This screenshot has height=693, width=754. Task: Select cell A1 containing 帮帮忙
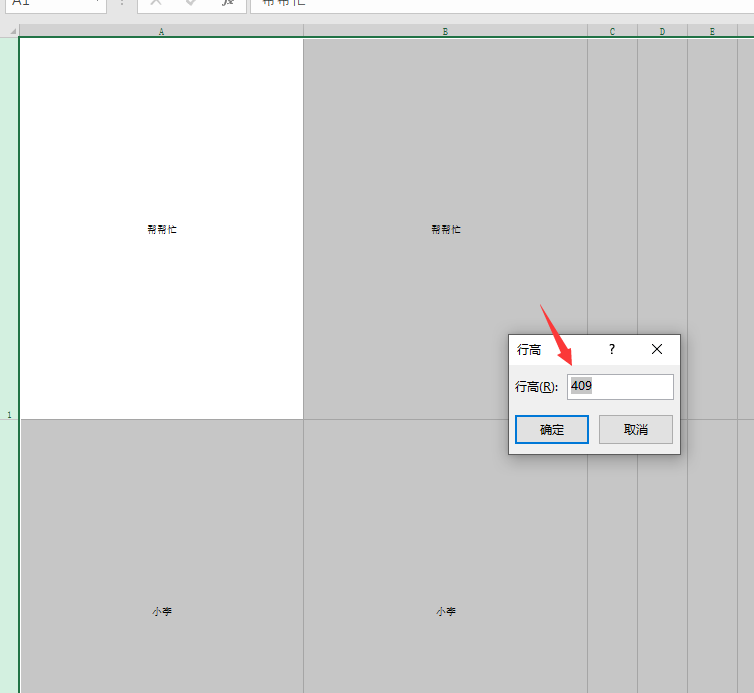[x=162, y=228]
